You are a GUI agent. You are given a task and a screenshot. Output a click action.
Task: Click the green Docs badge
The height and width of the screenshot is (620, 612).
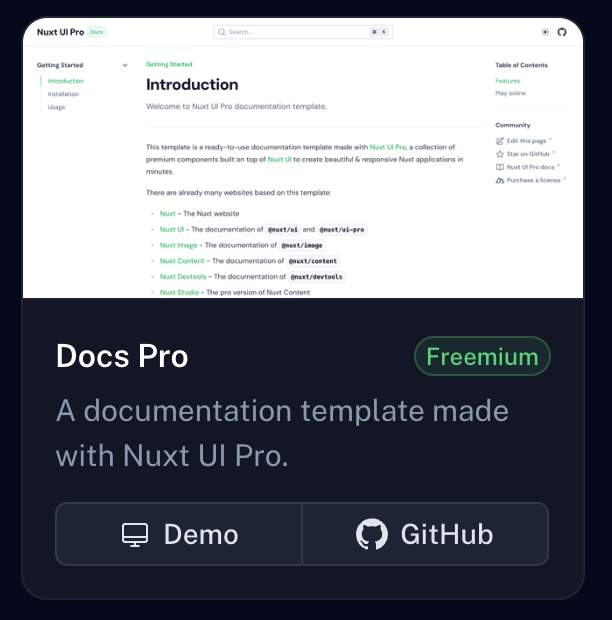[96, 32]
